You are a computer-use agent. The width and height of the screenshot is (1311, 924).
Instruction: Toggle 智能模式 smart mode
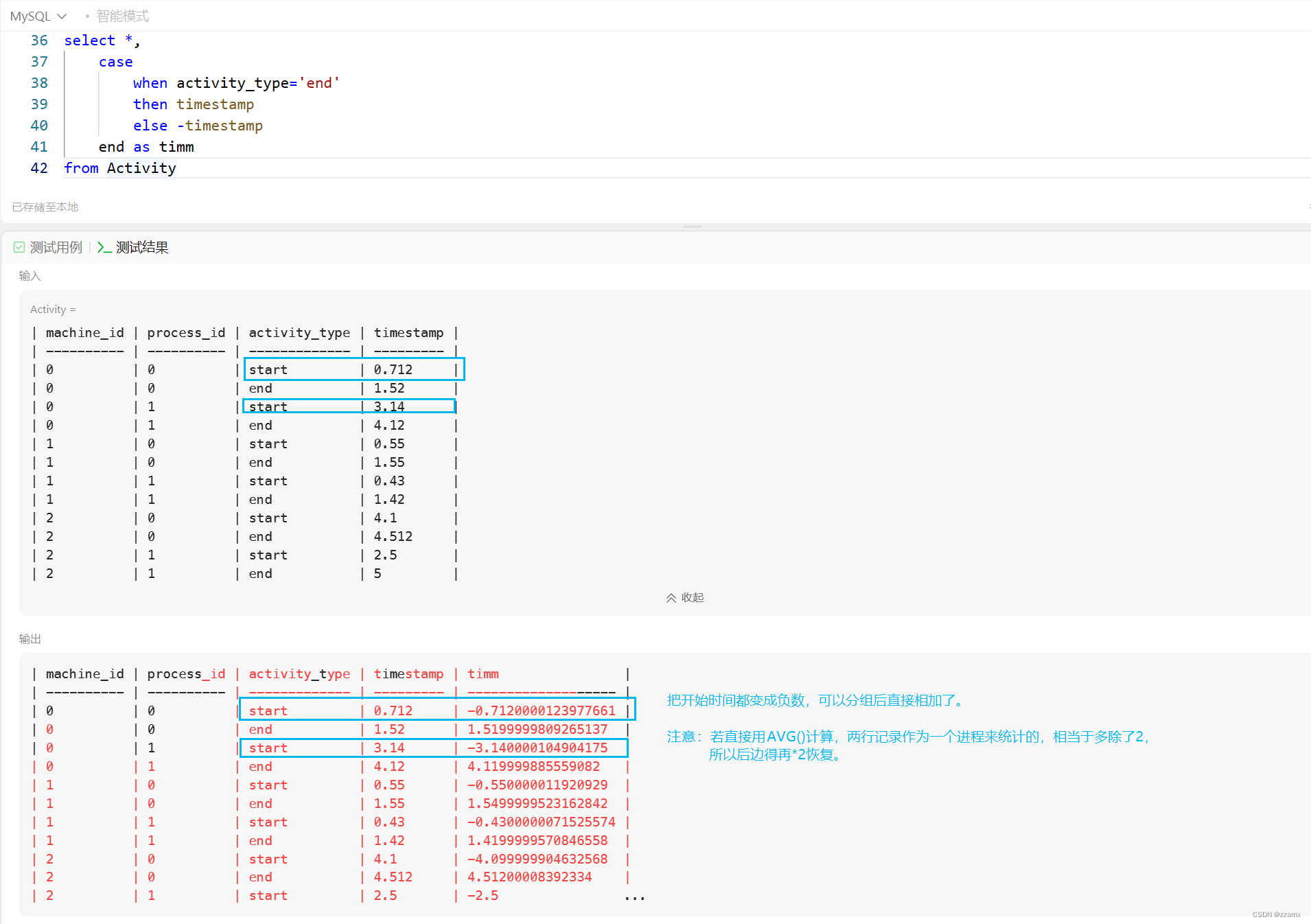(122, 16)
